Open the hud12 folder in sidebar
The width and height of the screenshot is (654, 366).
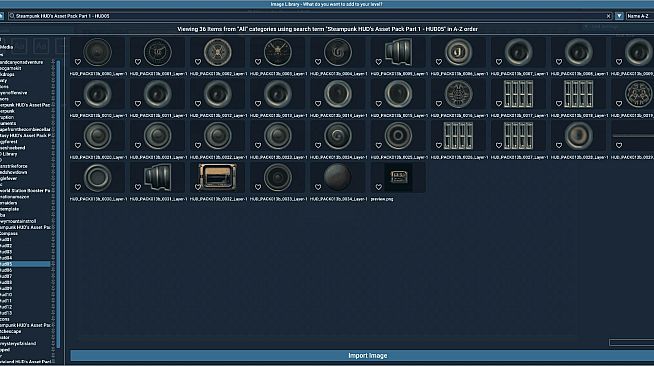click(x=6, y=307)
